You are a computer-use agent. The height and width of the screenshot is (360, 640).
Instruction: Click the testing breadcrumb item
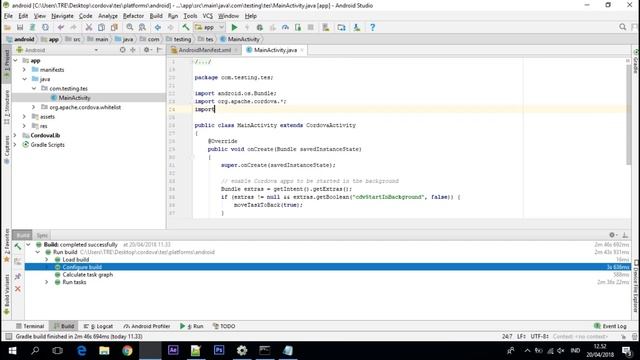178,39
